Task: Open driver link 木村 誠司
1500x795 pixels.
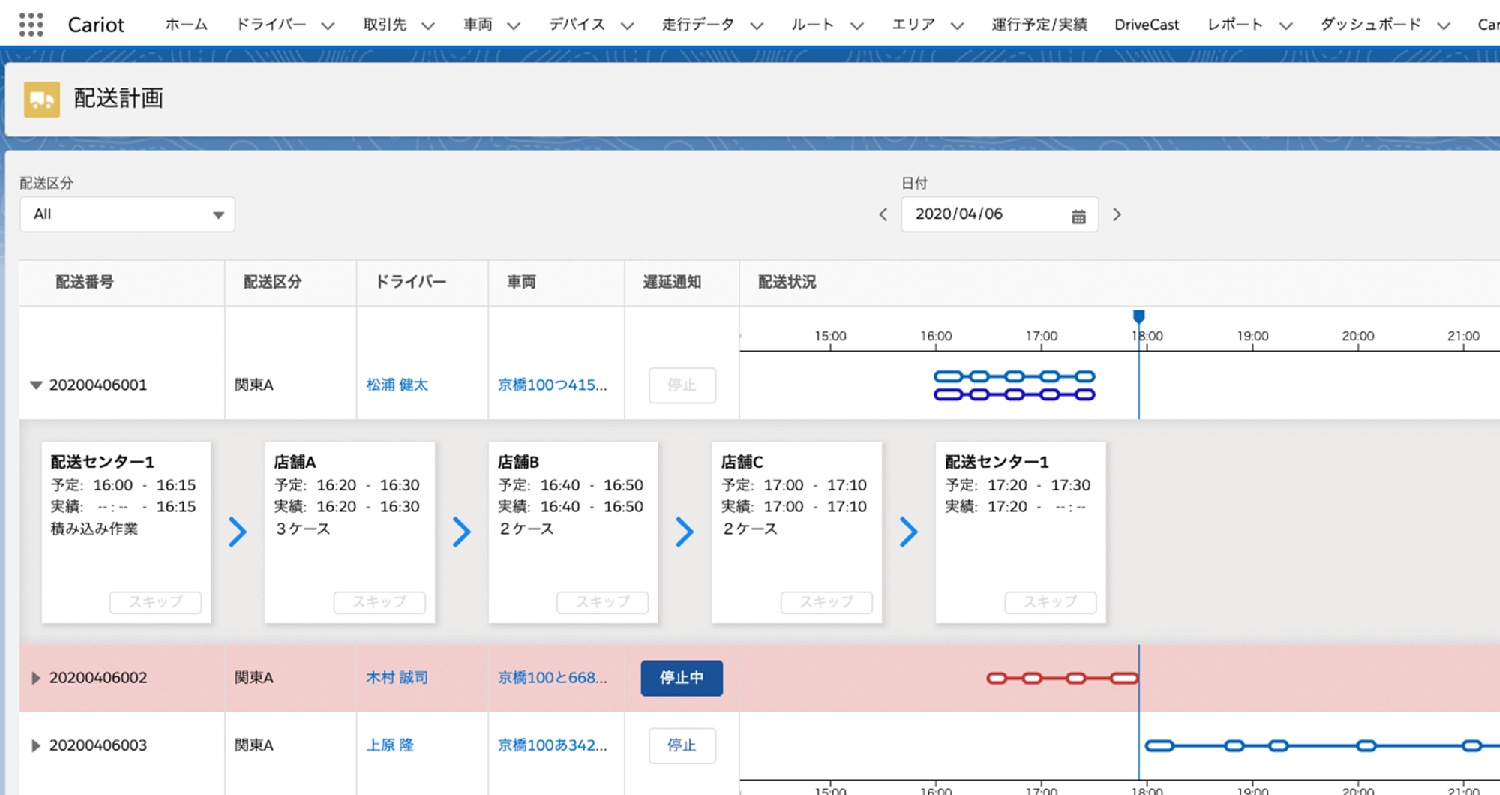Action: point(397,678)
